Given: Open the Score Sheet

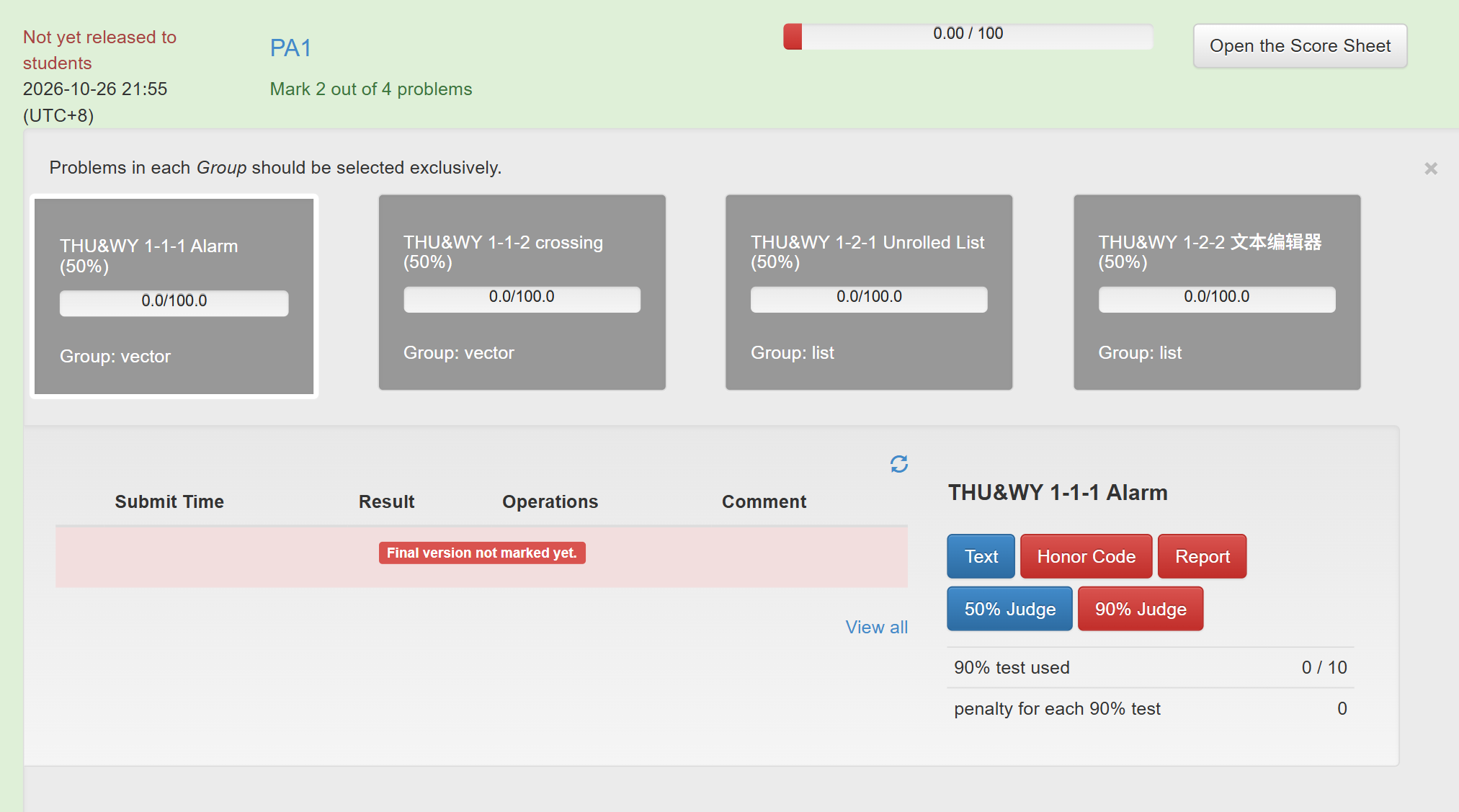Looking at the screenshot, I should click(1300, 45).
